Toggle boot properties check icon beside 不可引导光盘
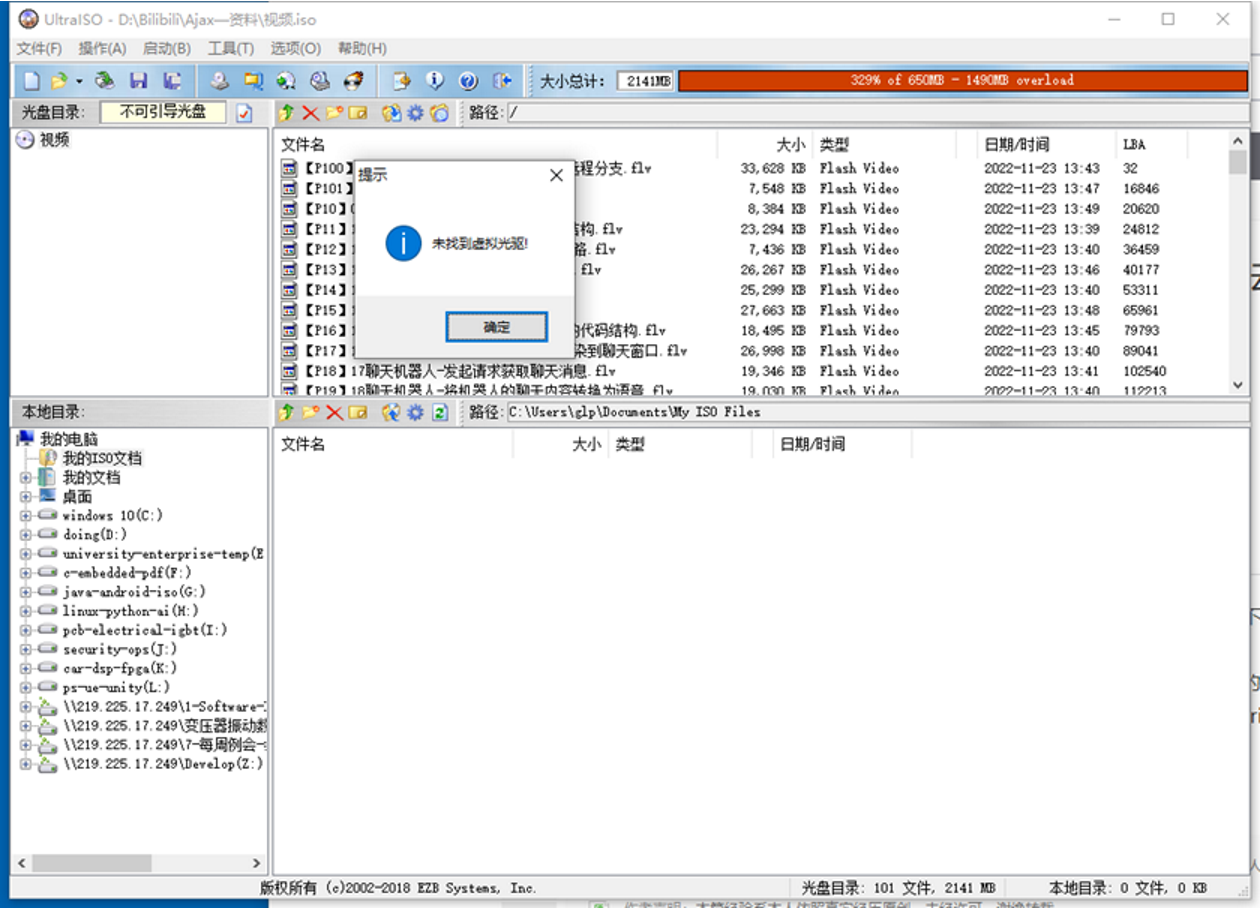The height and width of the screenshot is (908, 1260). click(x=245, y=113)
